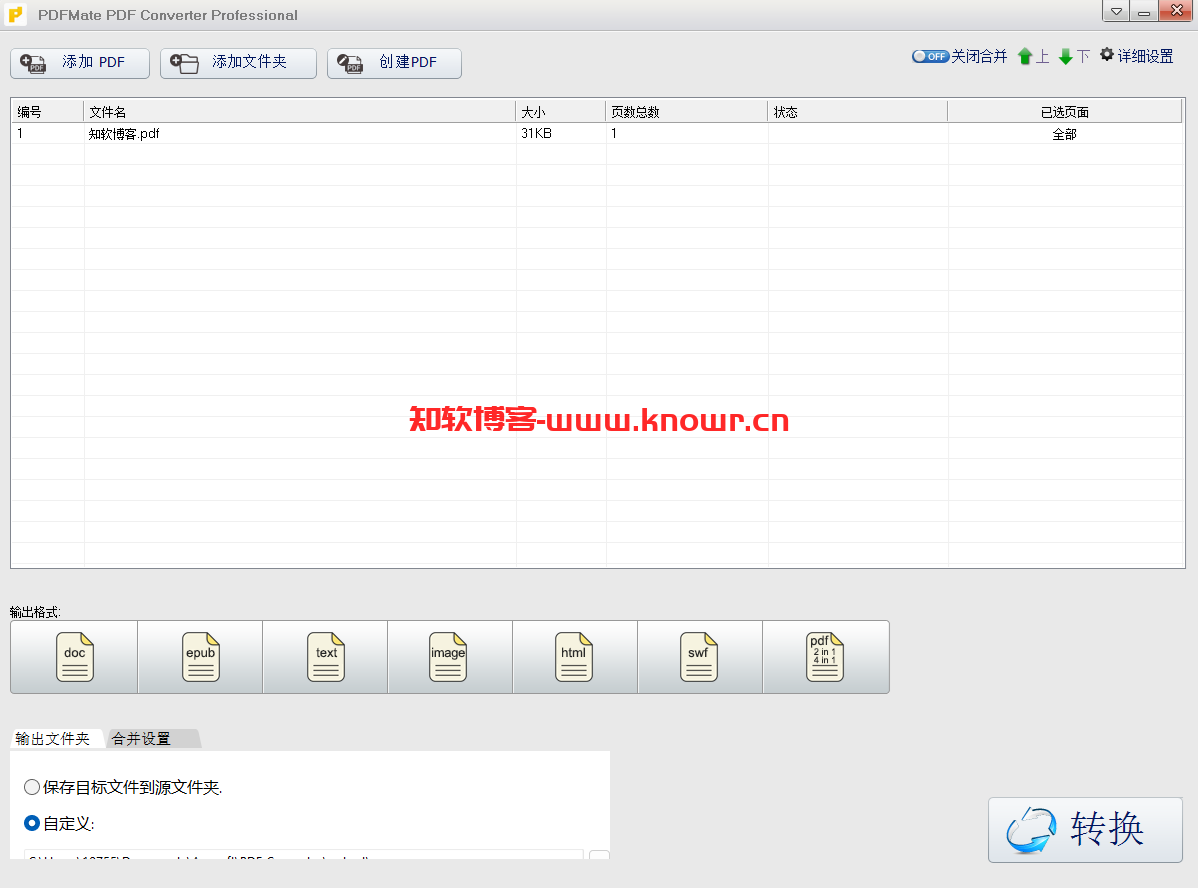Click the Add Folder (添加文件夹) button
The height and width of the screenshot is (888, 1198).
[x=238, y=63]
